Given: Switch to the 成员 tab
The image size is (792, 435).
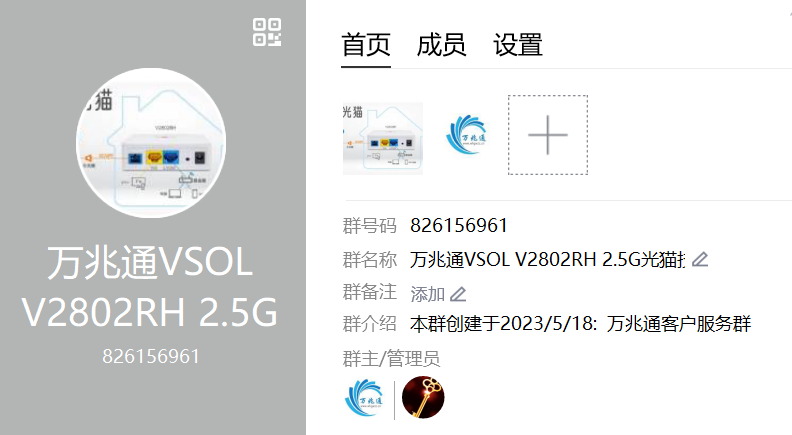Looking at the screenshot, I should [x=441, y=44].
